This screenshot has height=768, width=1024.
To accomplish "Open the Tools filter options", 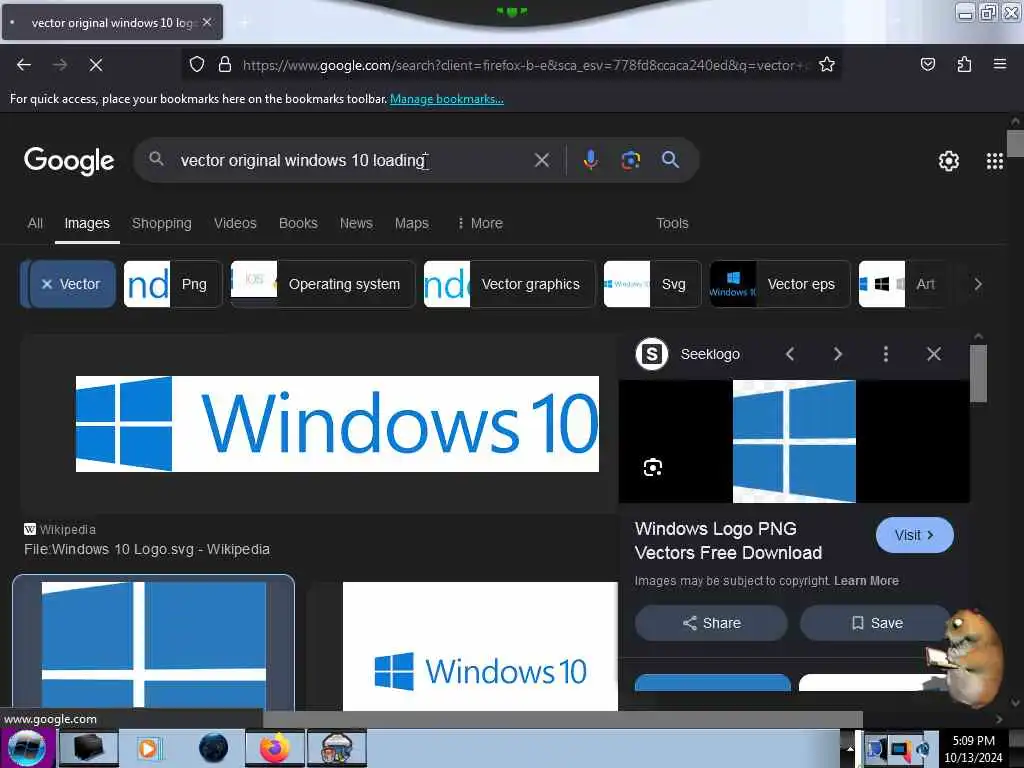I will (x=672, y=223).
